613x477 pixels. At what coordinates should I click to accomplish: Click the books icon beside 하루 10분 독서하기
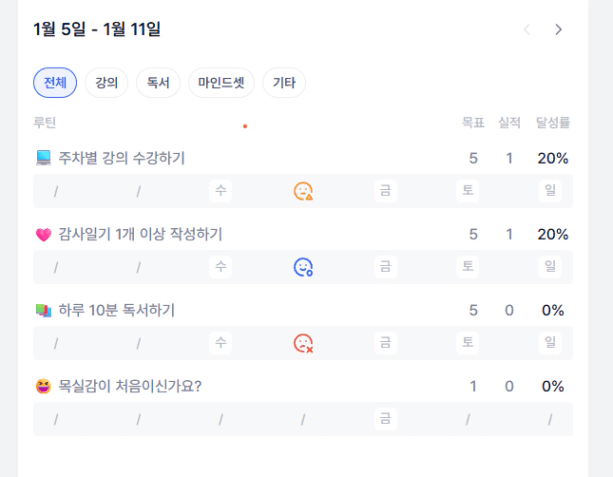coord(43,310)
